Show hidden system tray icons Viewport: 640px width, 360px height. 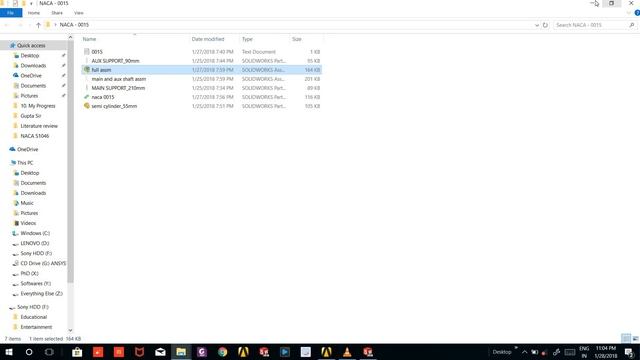click(524, 352)
